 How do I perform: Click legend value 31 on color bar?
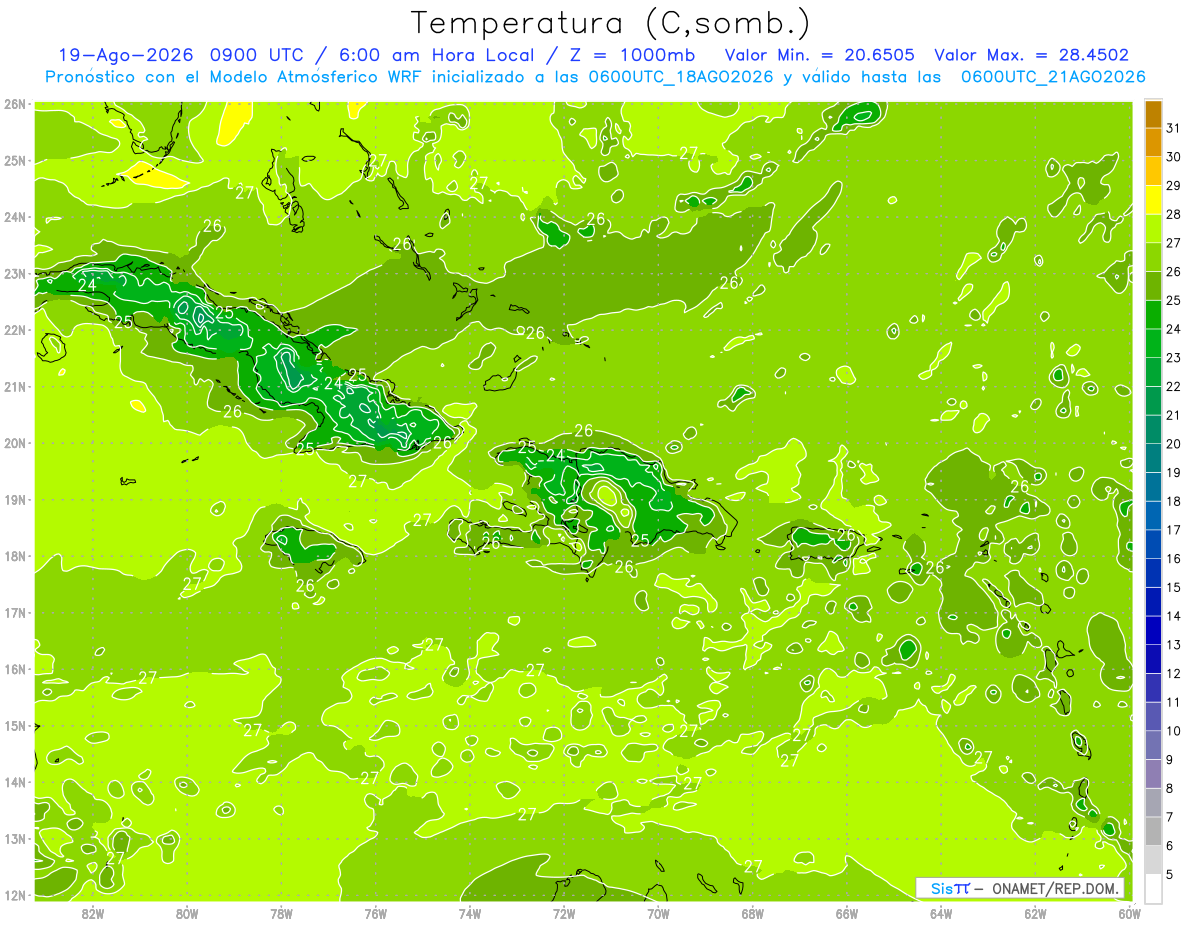click(1174, 128)
